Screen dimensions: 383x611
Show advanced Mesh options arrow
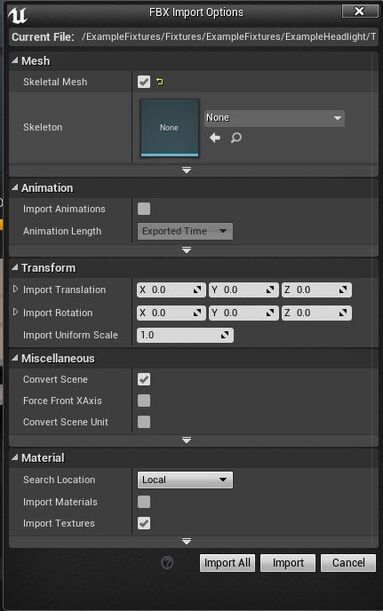(187, 170)
